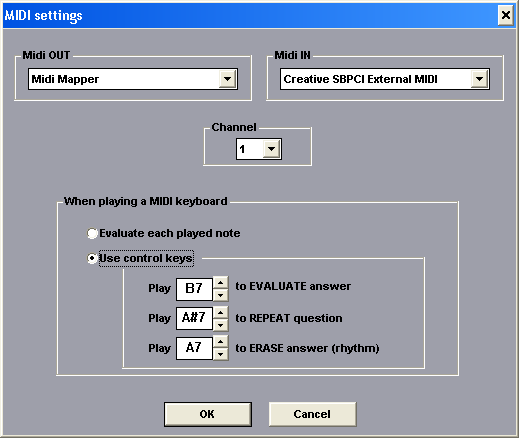Click the A7 note field
Image resolution: width=519 pixels, height=438 pixels.
tap(194, 348)
